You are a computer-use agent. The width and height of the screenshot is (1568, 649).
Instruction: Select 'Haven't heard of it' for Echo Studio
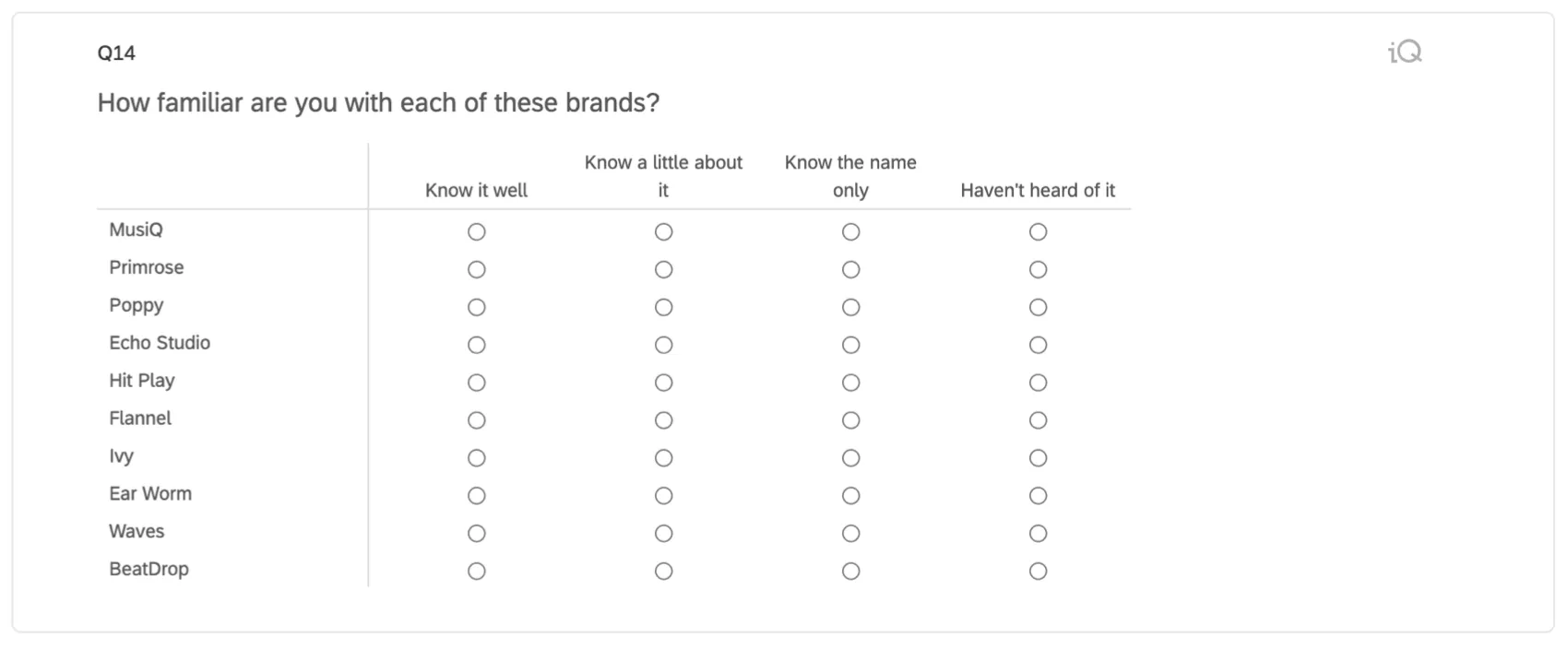1038,345
